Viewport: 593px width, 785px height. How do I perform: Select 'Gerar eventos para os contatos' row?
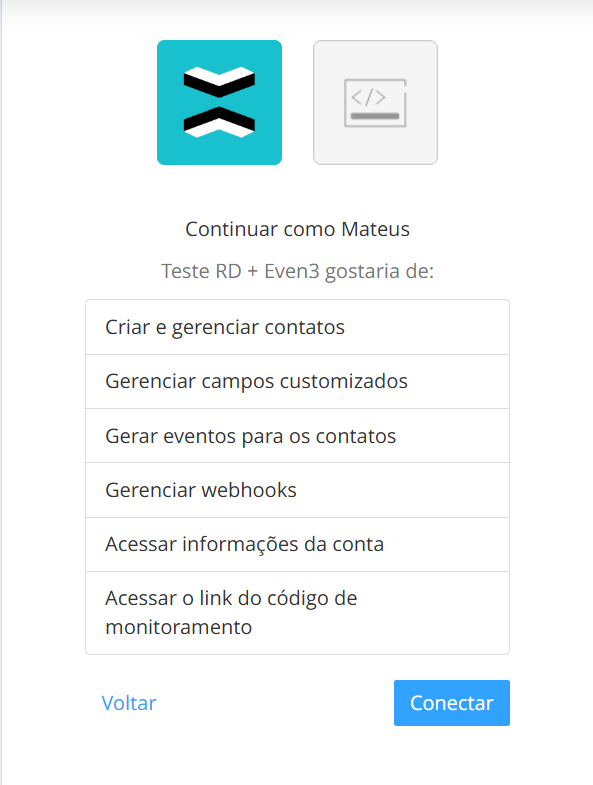[x=298, y=436]
